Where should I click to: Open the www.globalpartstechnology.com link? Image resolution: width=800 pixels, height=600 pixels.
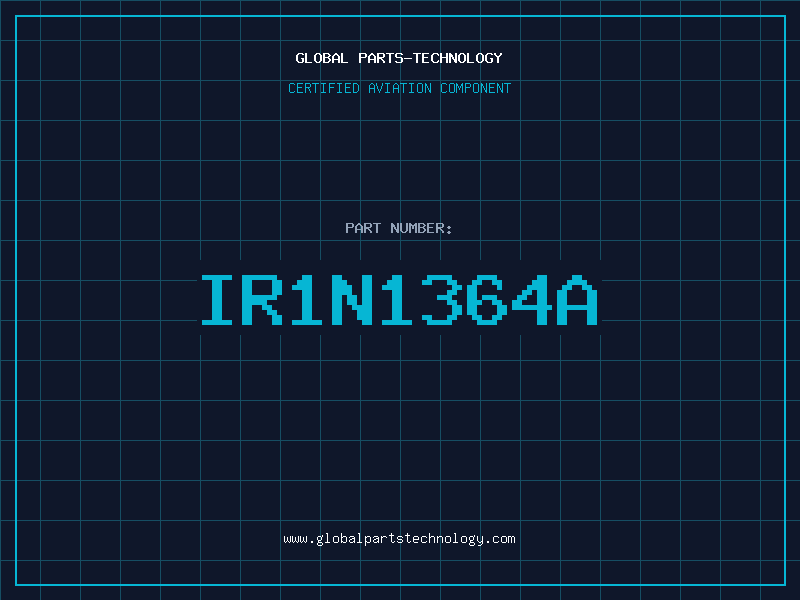[399, 539]
